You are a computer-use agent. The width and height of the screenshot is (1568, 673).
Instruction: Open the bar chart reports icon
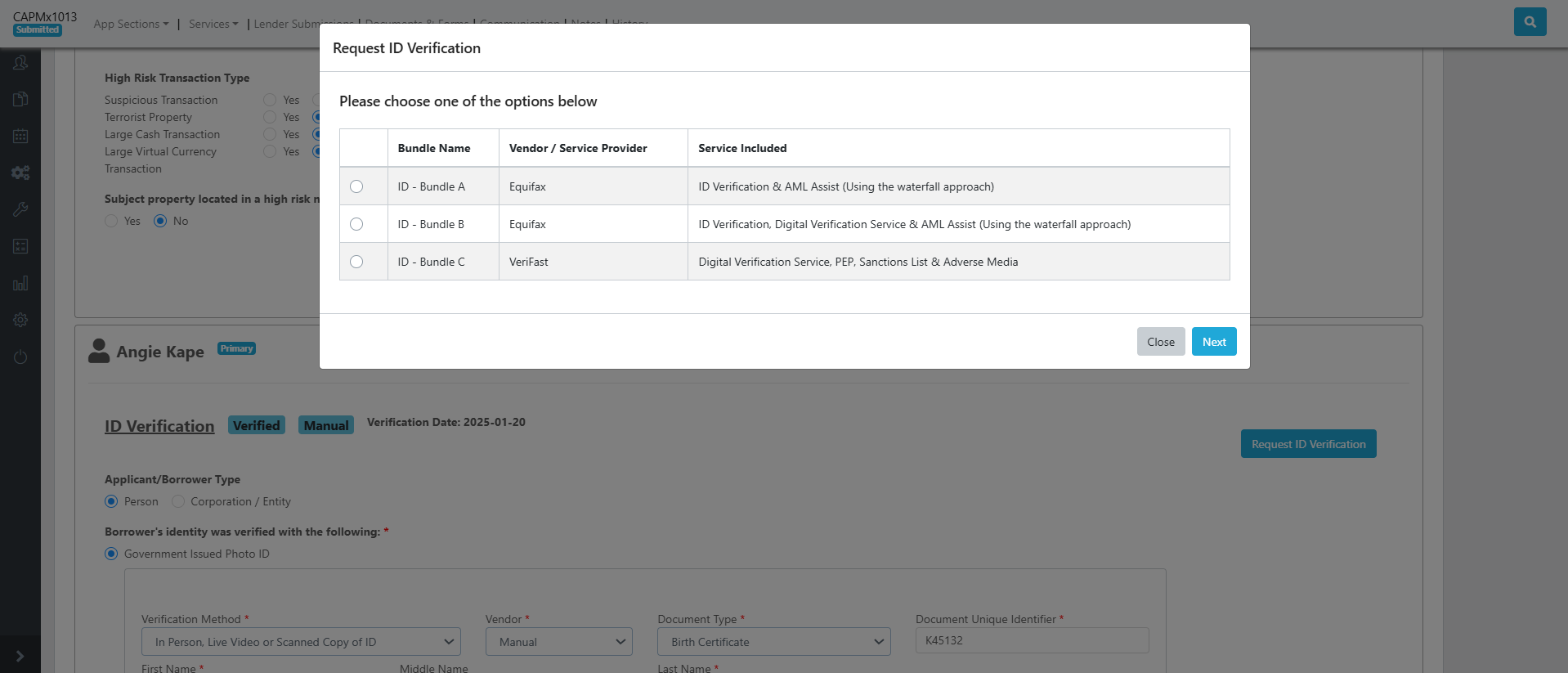click(20, 284)
